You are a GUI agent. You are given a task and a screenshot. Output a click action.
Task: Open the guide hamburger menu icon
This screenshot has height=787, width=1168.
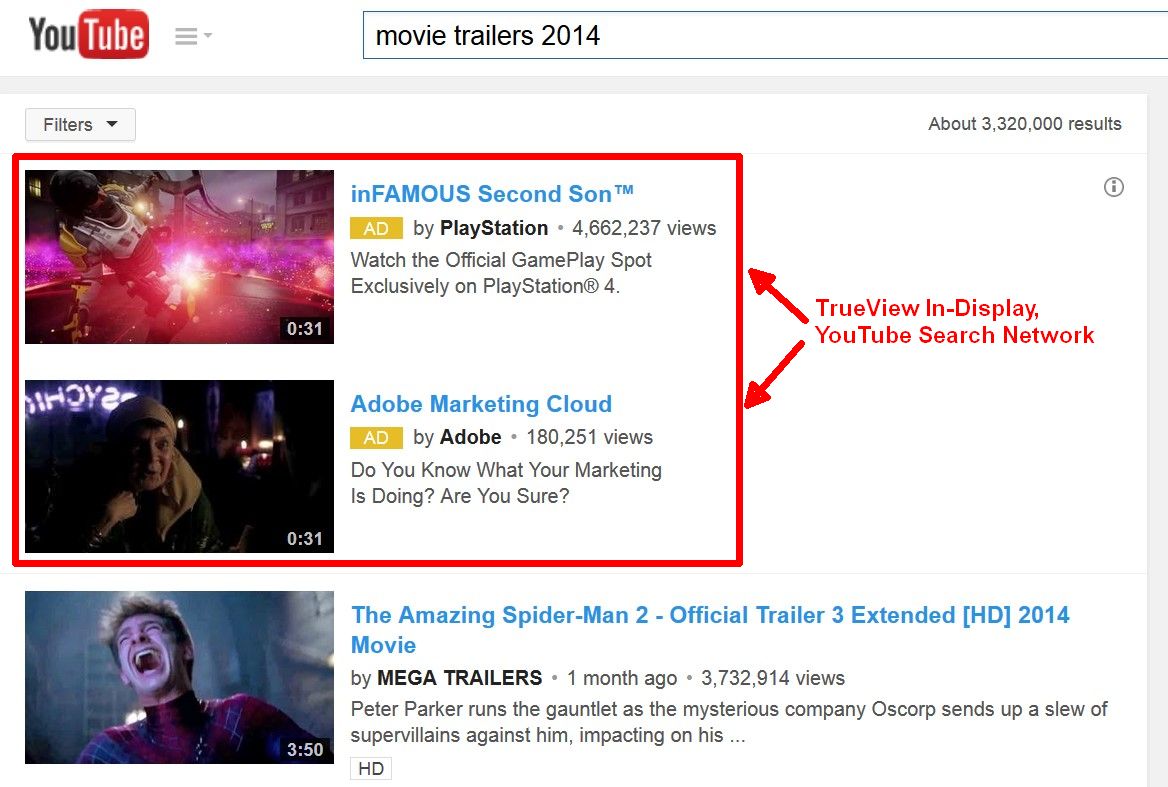point(186,33)
